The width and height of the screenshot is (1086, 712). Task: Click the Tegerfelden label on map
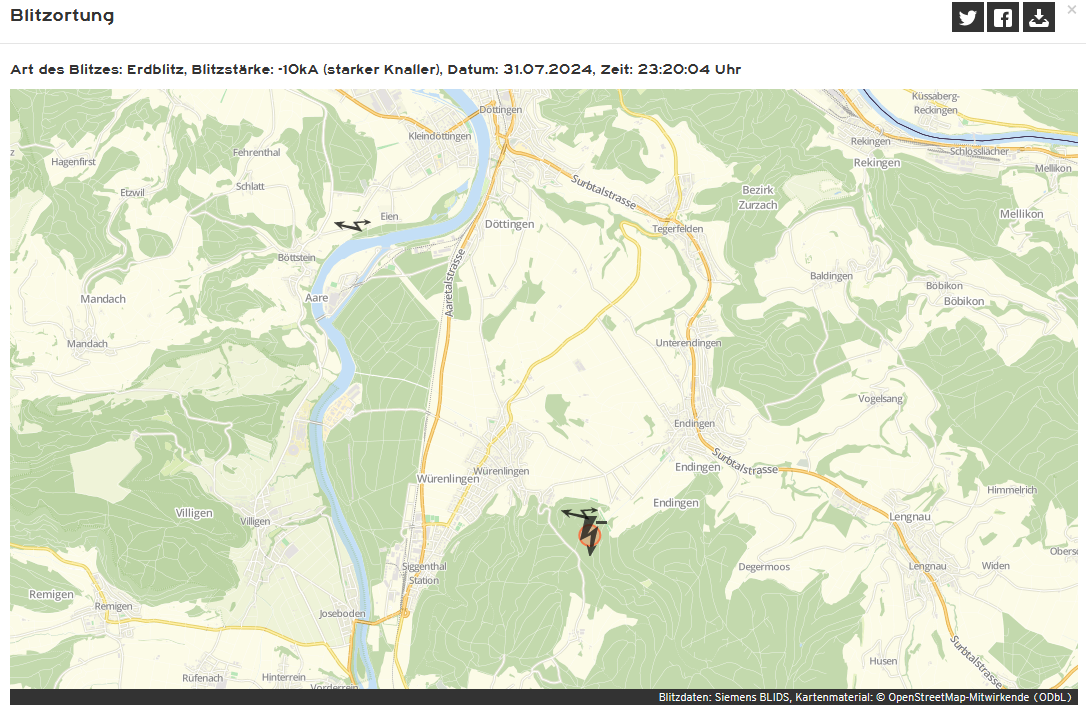(x=677, y=229)
